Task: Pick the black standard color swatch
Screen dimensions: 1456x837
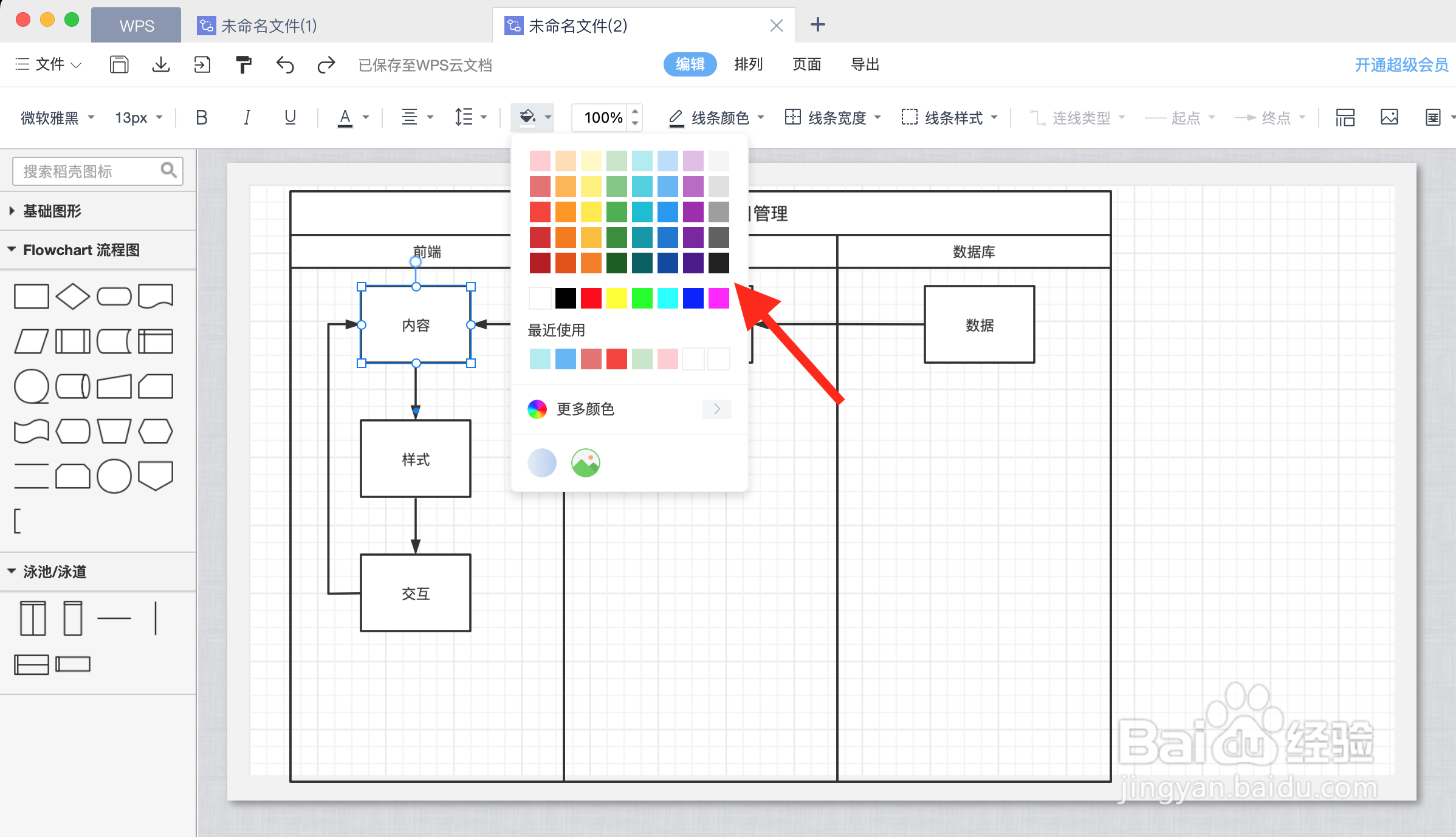Action: tap(566, 298)
